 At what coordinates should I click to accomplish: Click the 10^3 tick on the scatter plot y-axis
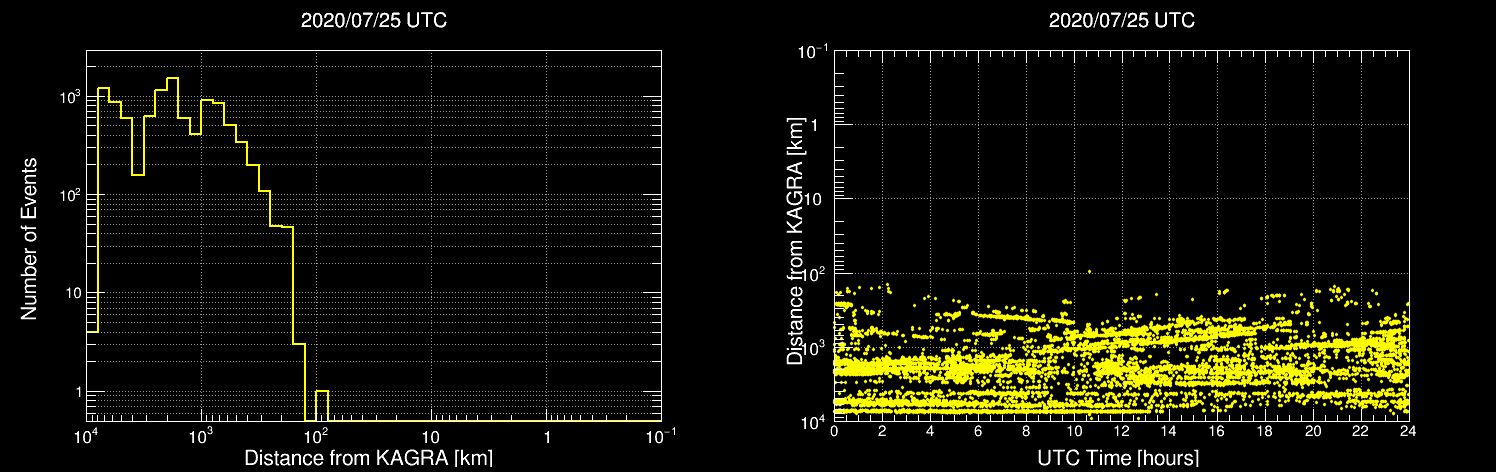tap(814, 347)
